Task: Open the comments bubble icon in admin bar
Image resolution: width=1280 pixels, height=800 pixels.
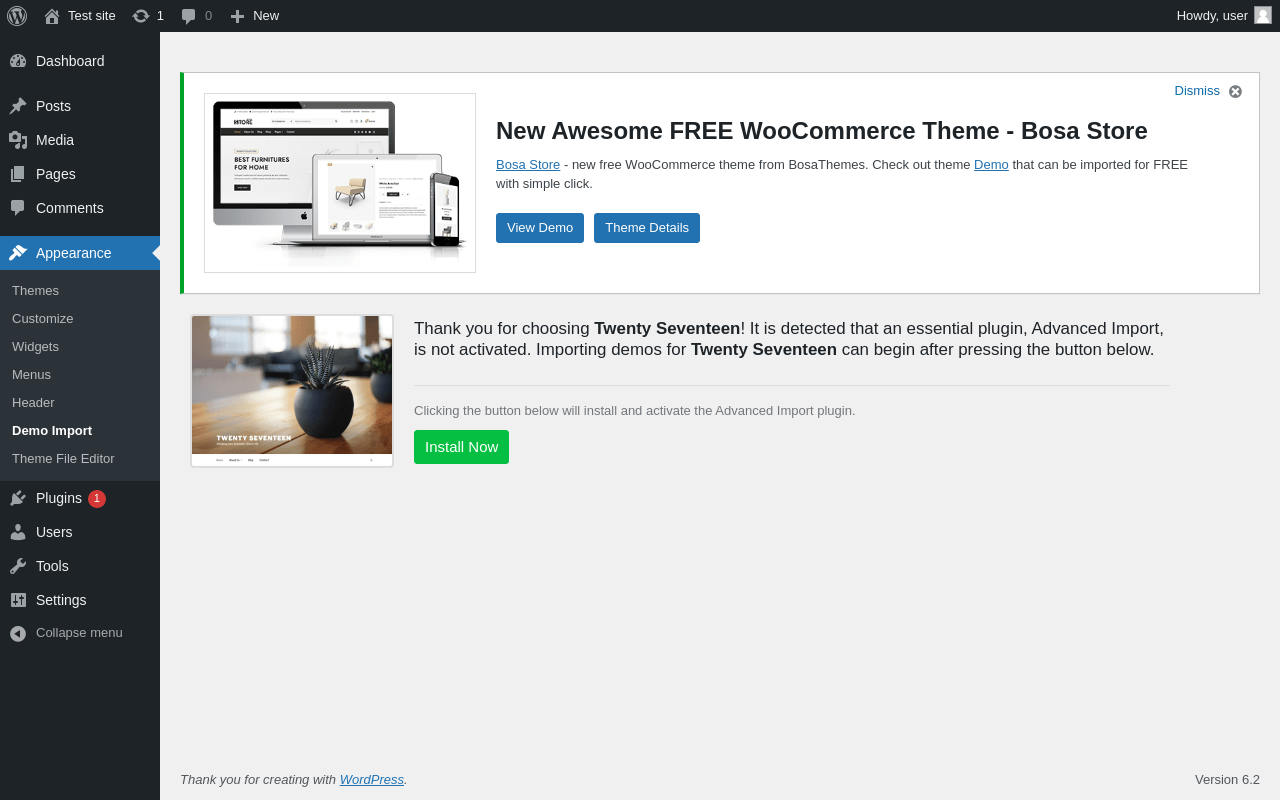Action: pyautogui.click(x=189, y=16)
